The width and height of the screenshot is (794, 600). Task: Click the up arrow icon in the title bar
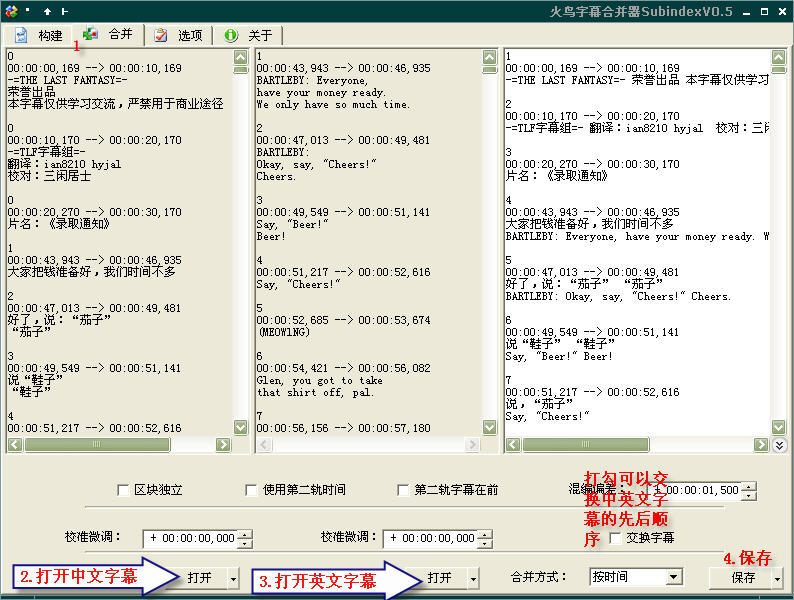click(x=47, y=11)
